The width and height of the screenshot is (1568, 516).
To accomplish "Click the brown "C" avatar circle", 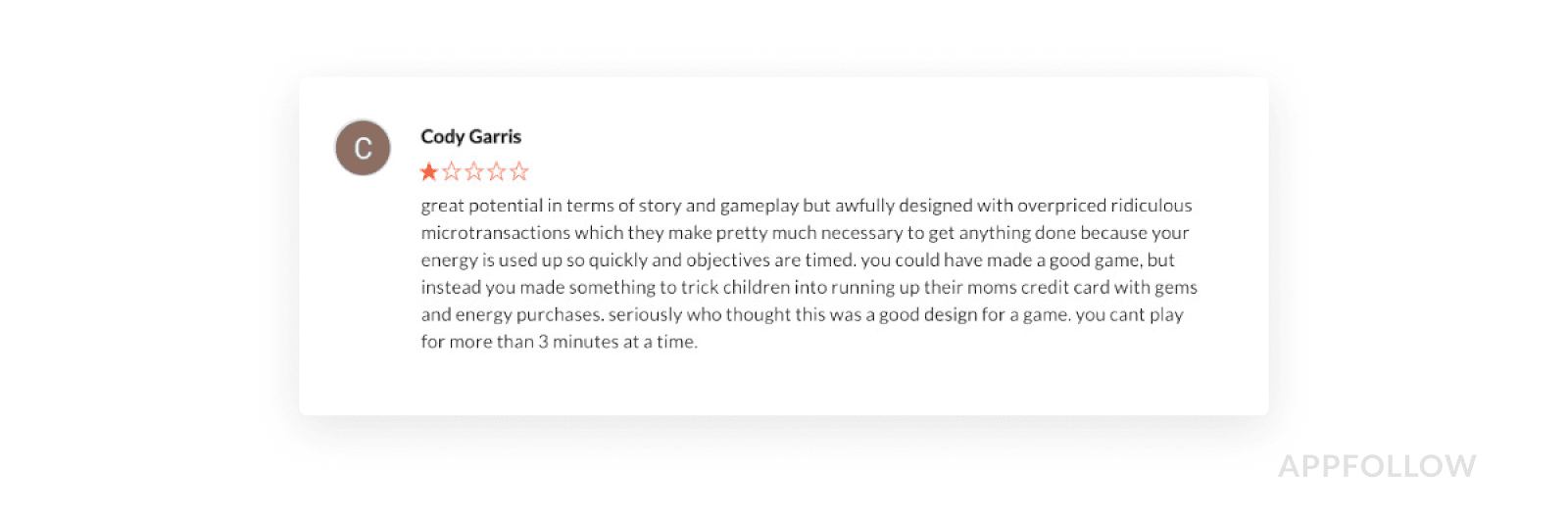I will click(363, 148).
